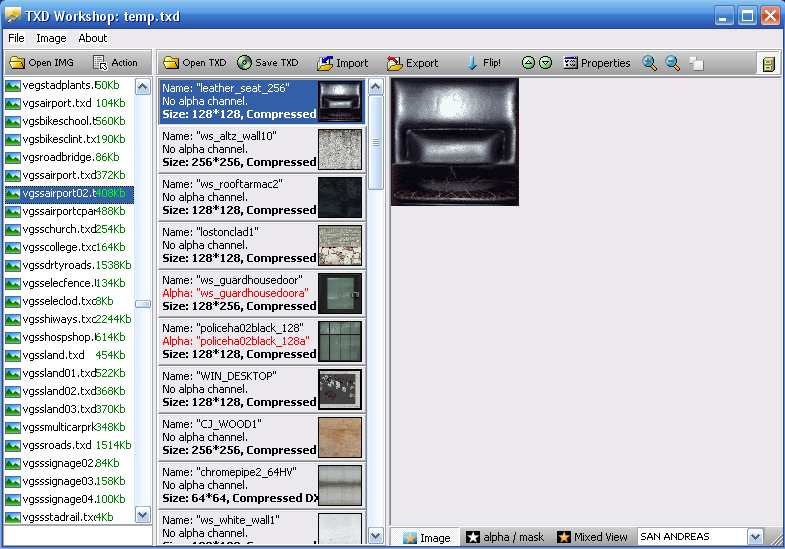
Task: Select ws_white_wall1 texture entry
Action: (x=261, y=527)
